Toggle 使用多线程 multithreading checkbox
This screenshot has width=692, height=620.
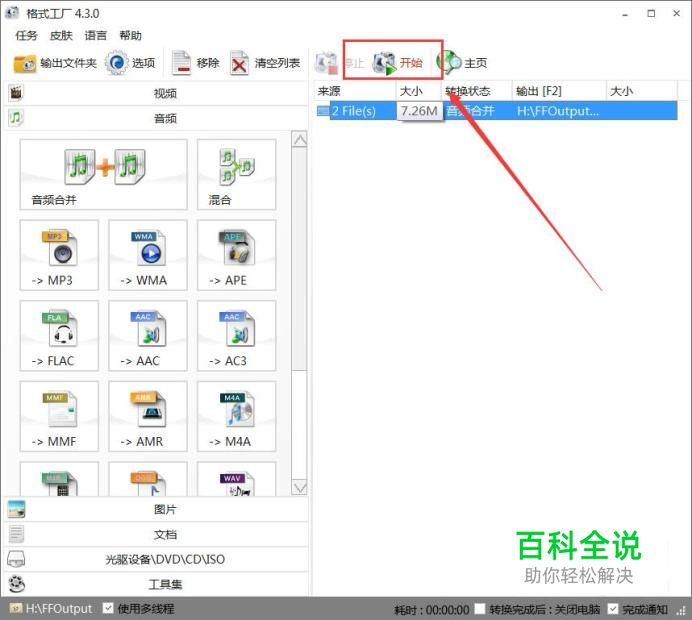click(x=108, y=608)
